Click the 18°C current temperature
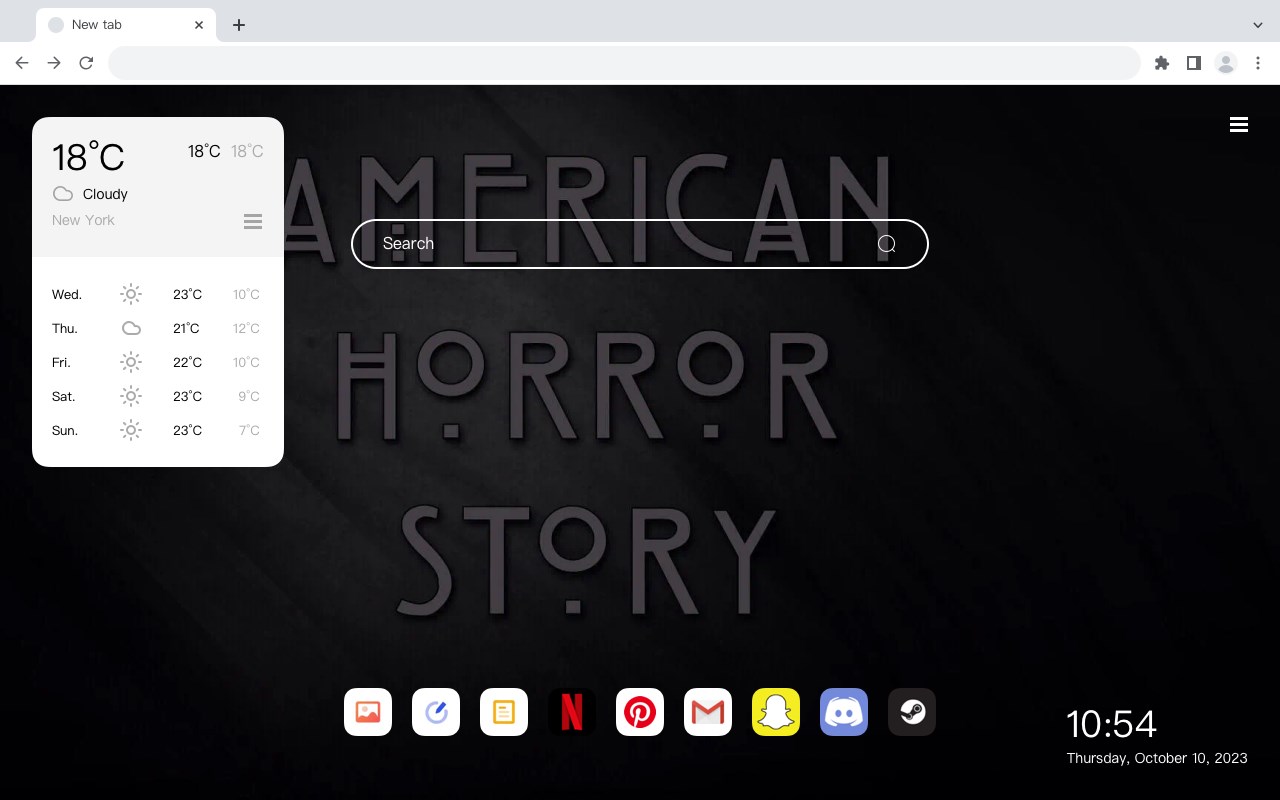 tap(88, 156)
